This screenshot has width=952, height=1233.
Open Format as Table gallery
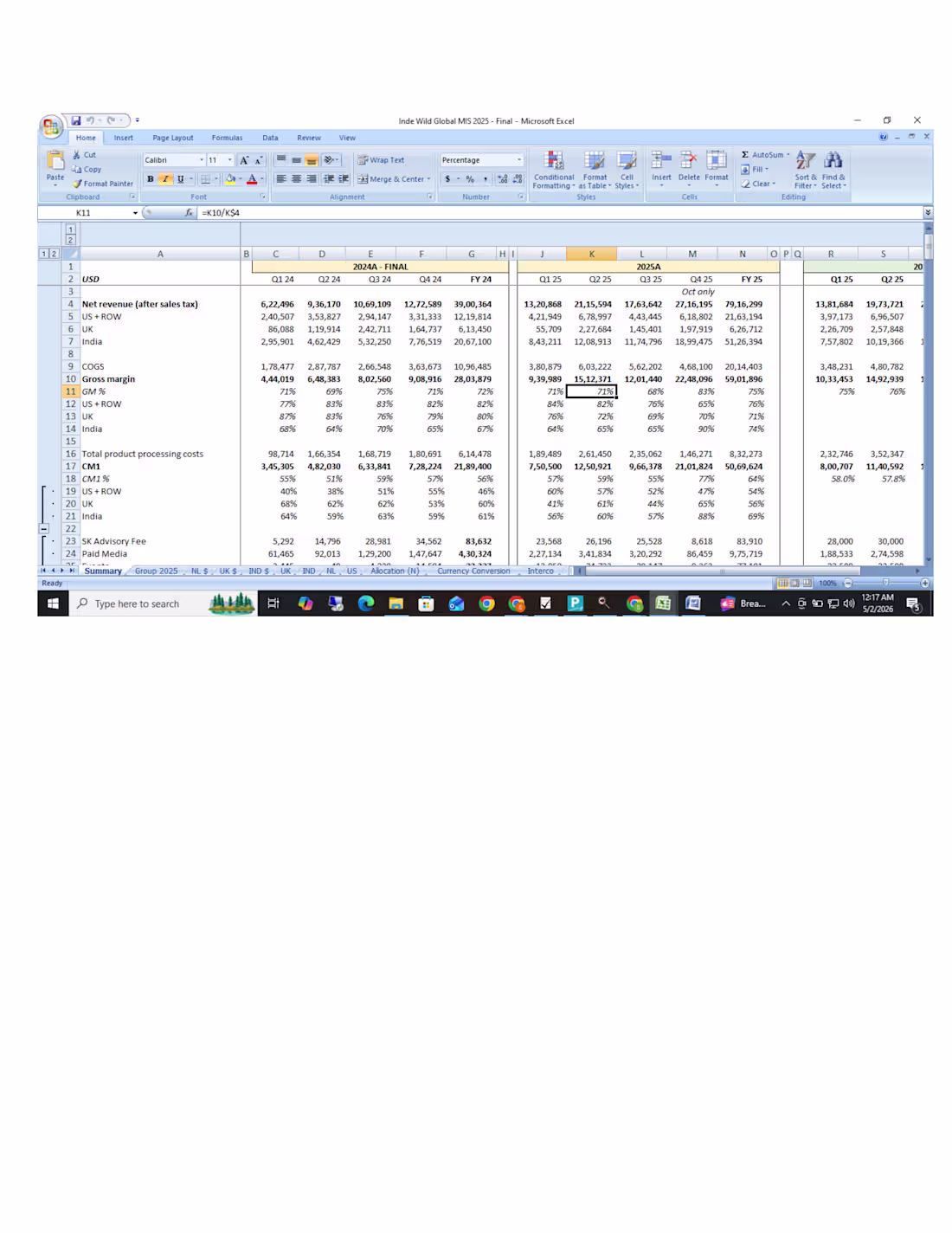595,170
